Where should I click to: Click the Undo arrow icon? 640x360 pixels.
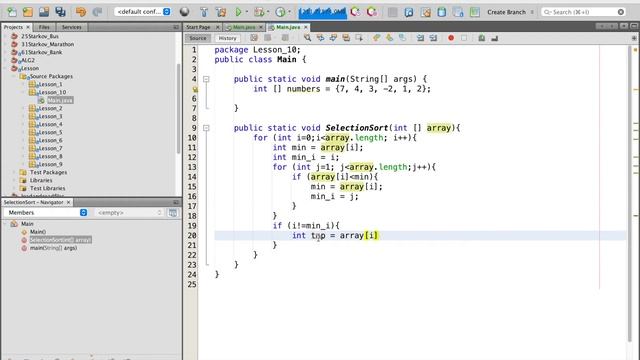pyautogui.click(x=81, y=12)
